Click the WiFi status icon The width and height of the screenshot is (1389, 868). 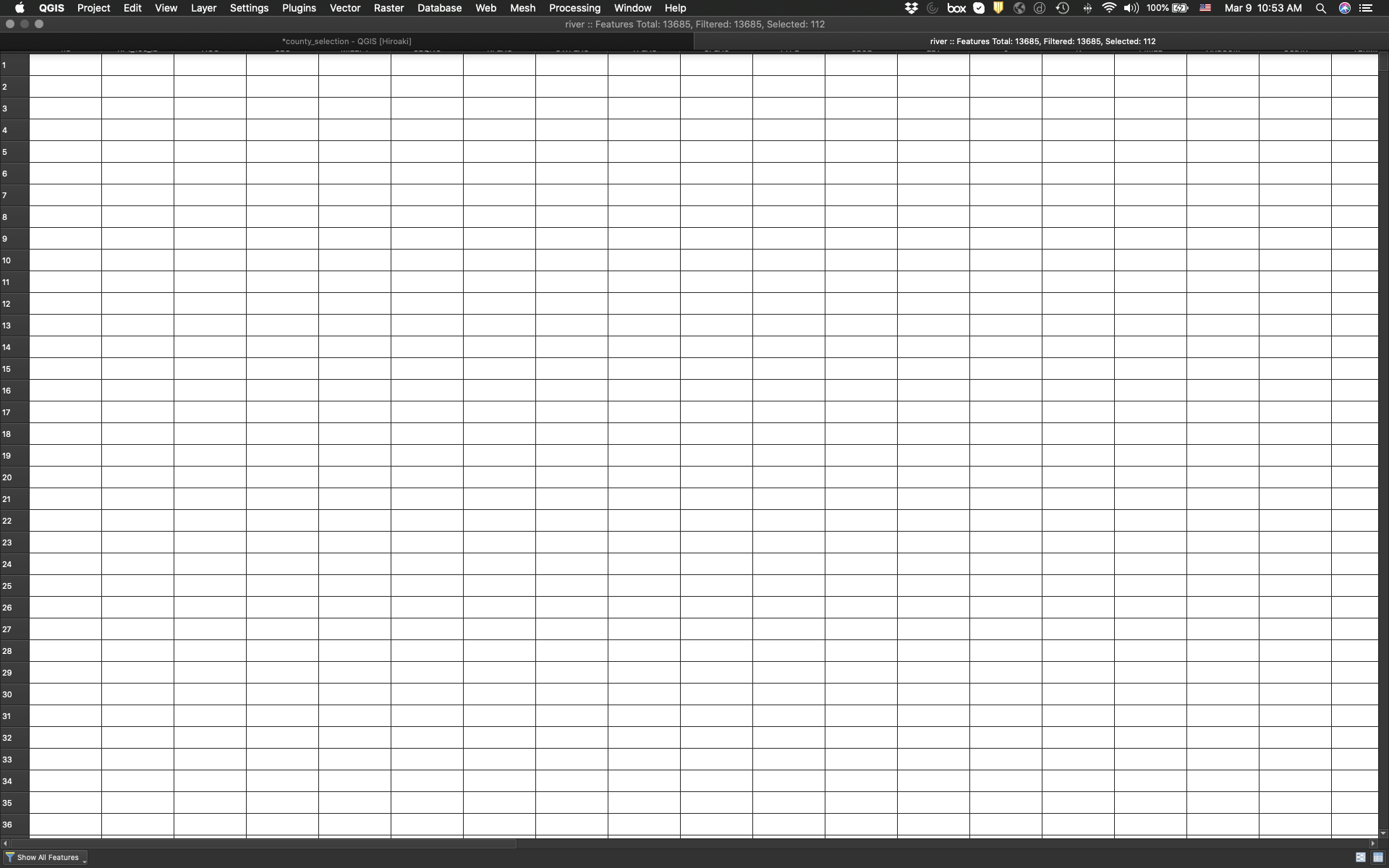[x=1108, y=9]
